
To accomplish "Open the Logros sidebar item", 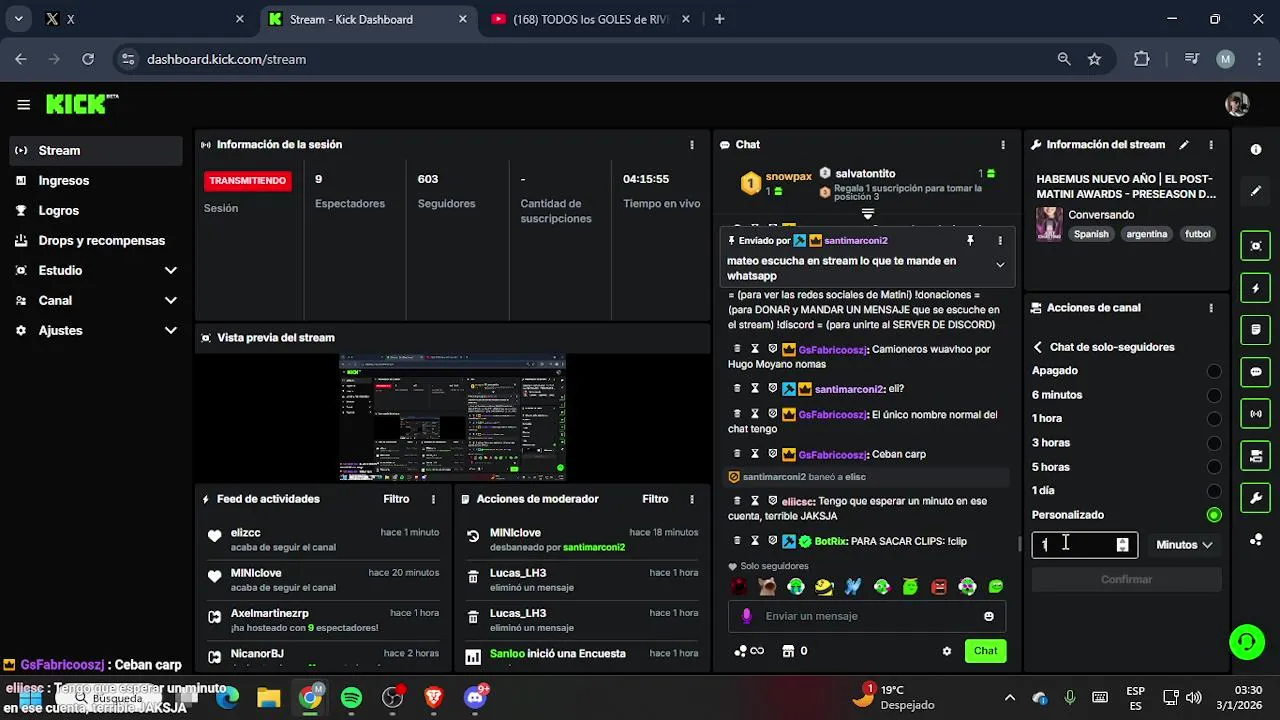I will tap(97, 211).
